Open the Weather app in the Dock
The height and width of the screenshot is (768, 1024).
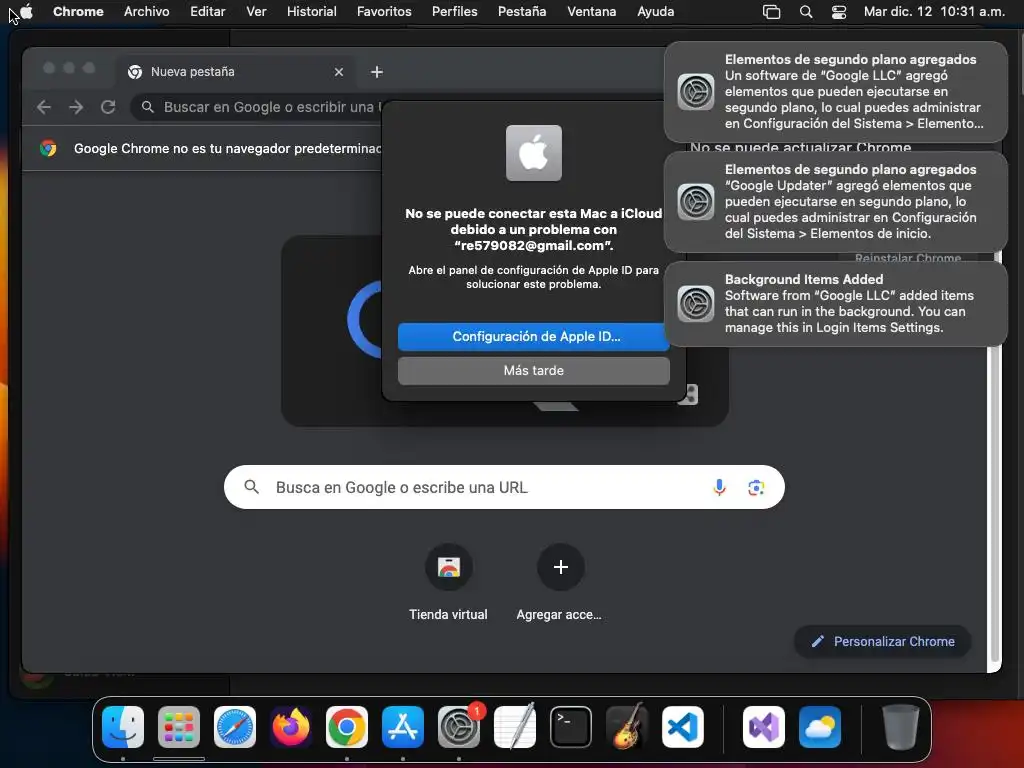tap(820, 727)
